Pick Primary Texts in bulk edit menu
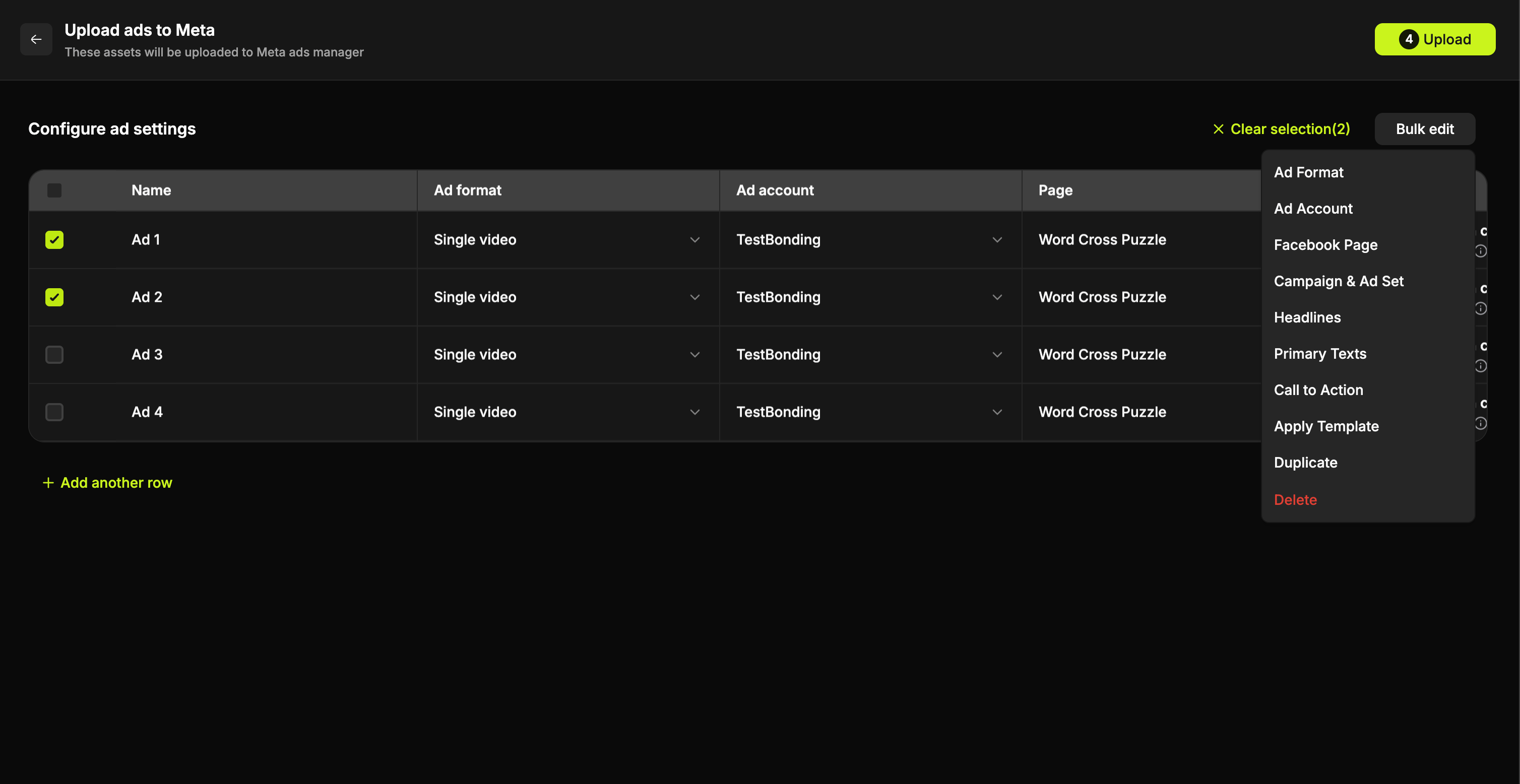This screenshot has width=1520, height=784. pos(1368,354)
